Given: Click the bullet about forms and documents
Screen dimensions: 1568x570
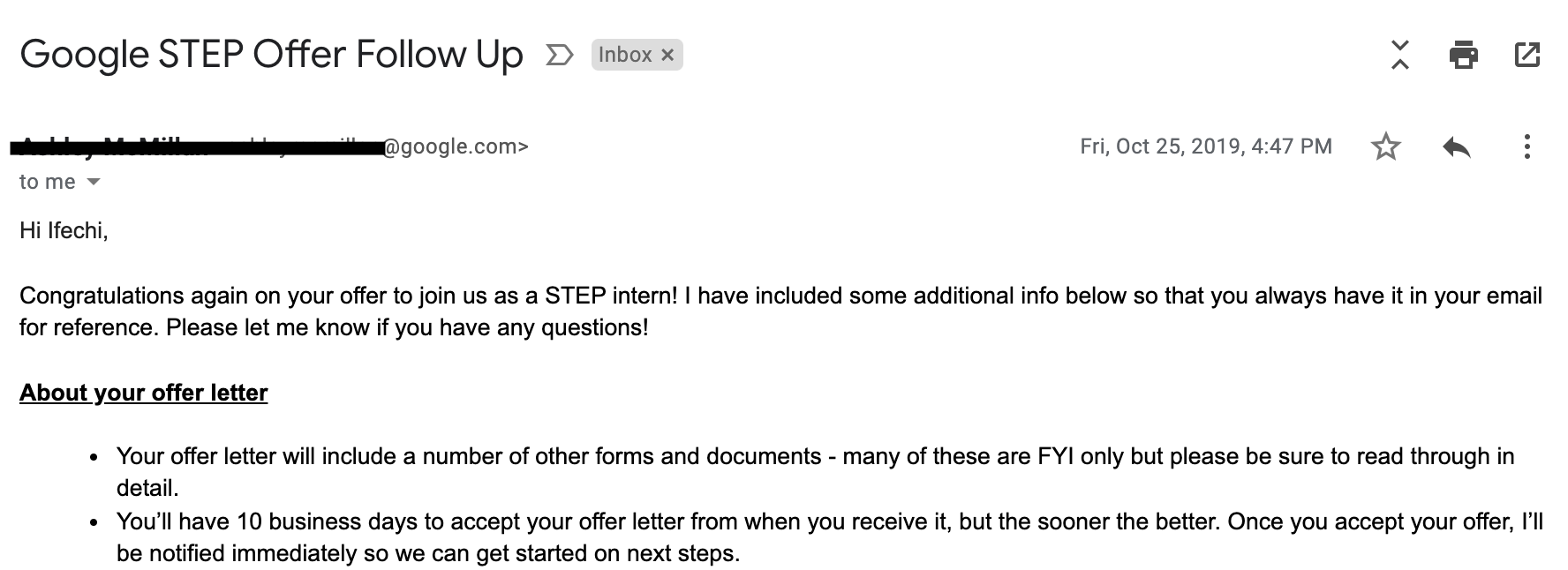Looking at the screenshot, I should (815, 472).
